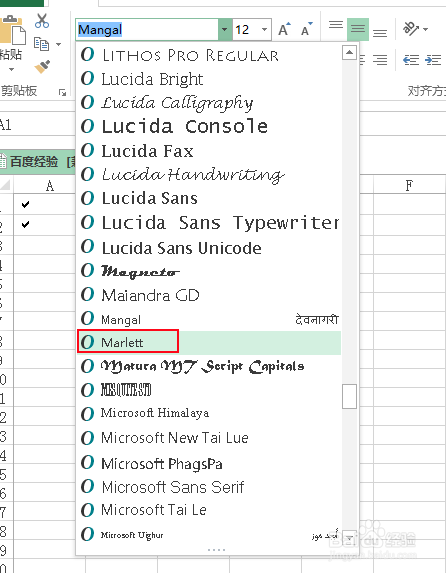
Task: Collapse the font name dropdown arrow
Action: pyautogui.click(x=225, y=30)
